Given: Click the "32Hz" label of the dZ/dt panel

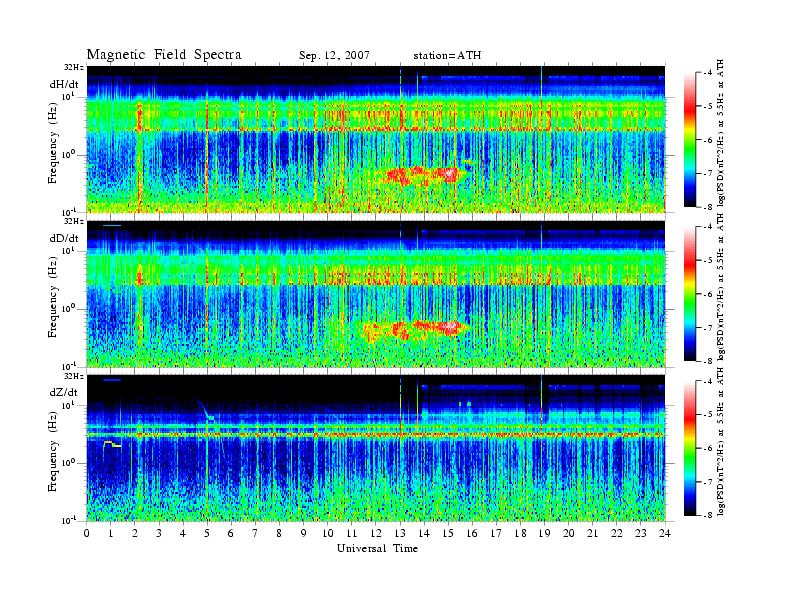Looking at the screenshot, I should coord(75,376).
